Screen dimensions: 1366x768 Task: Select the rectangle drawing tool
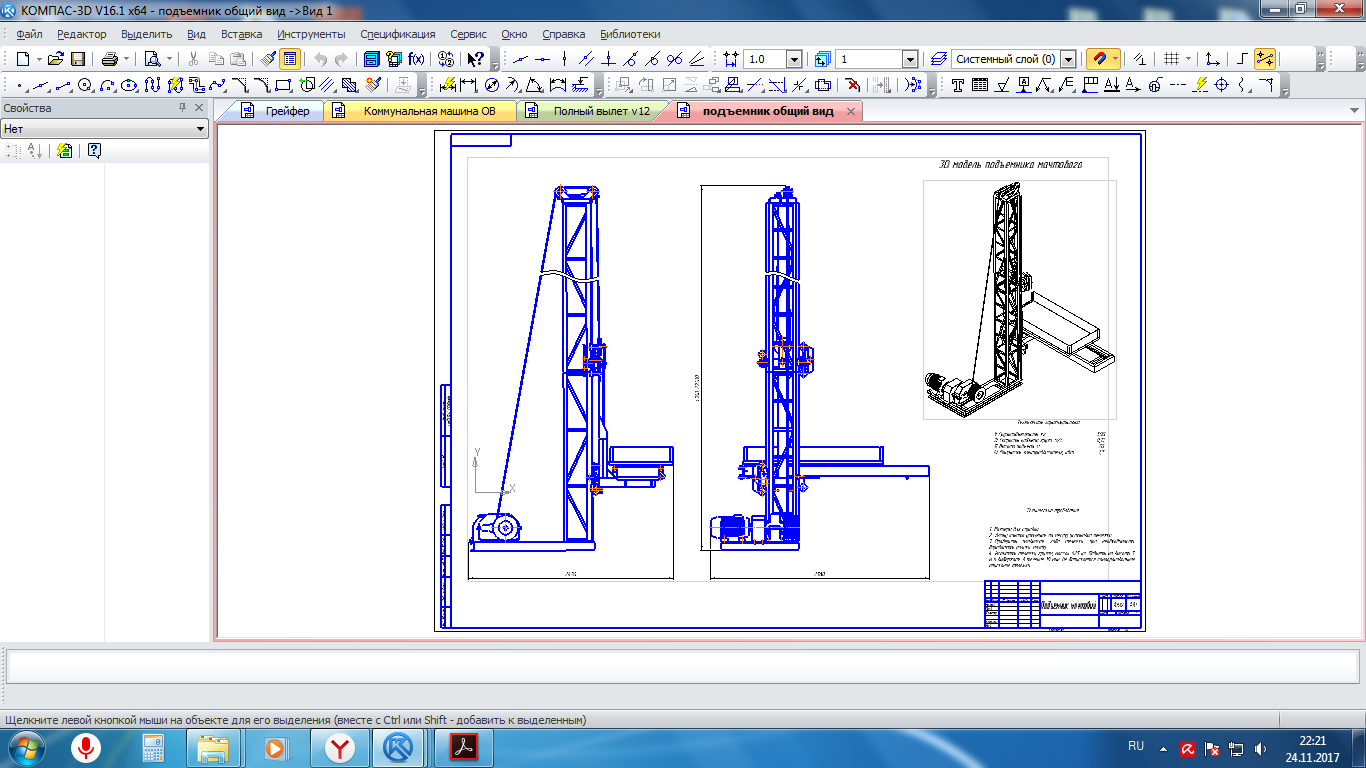pyautogui.click(x=283, y=85)
